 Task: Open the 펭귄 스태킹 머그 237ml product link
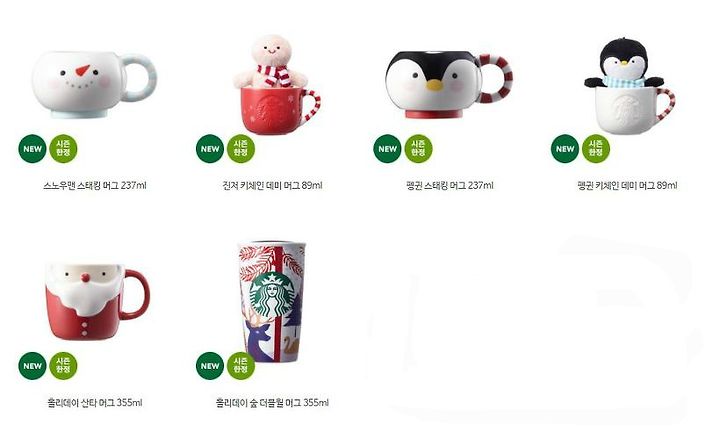[x=450, y=185]
